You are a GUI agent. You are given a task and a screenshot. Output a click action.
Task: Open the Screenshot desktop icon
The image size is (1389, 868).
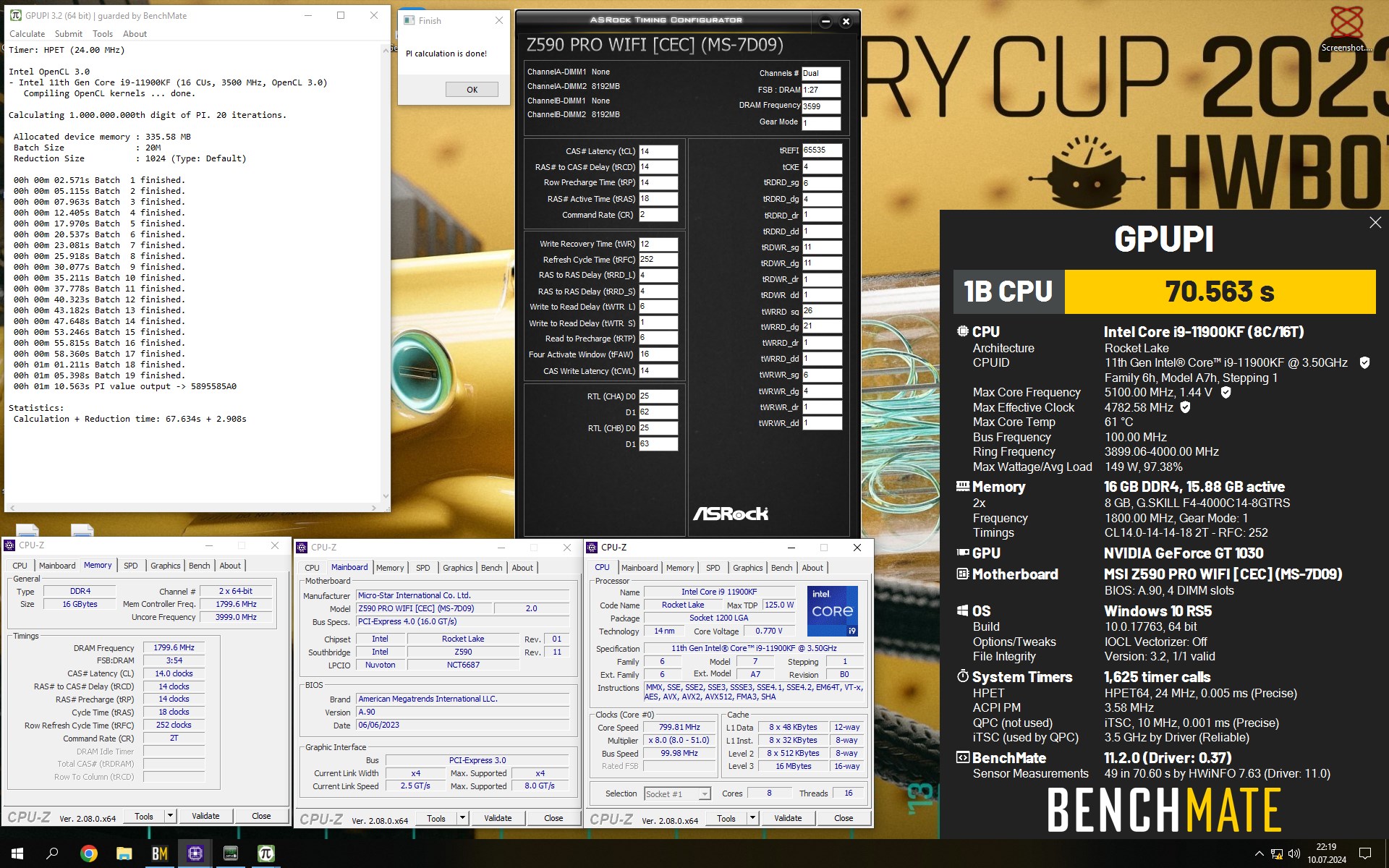coord(1346,29)
